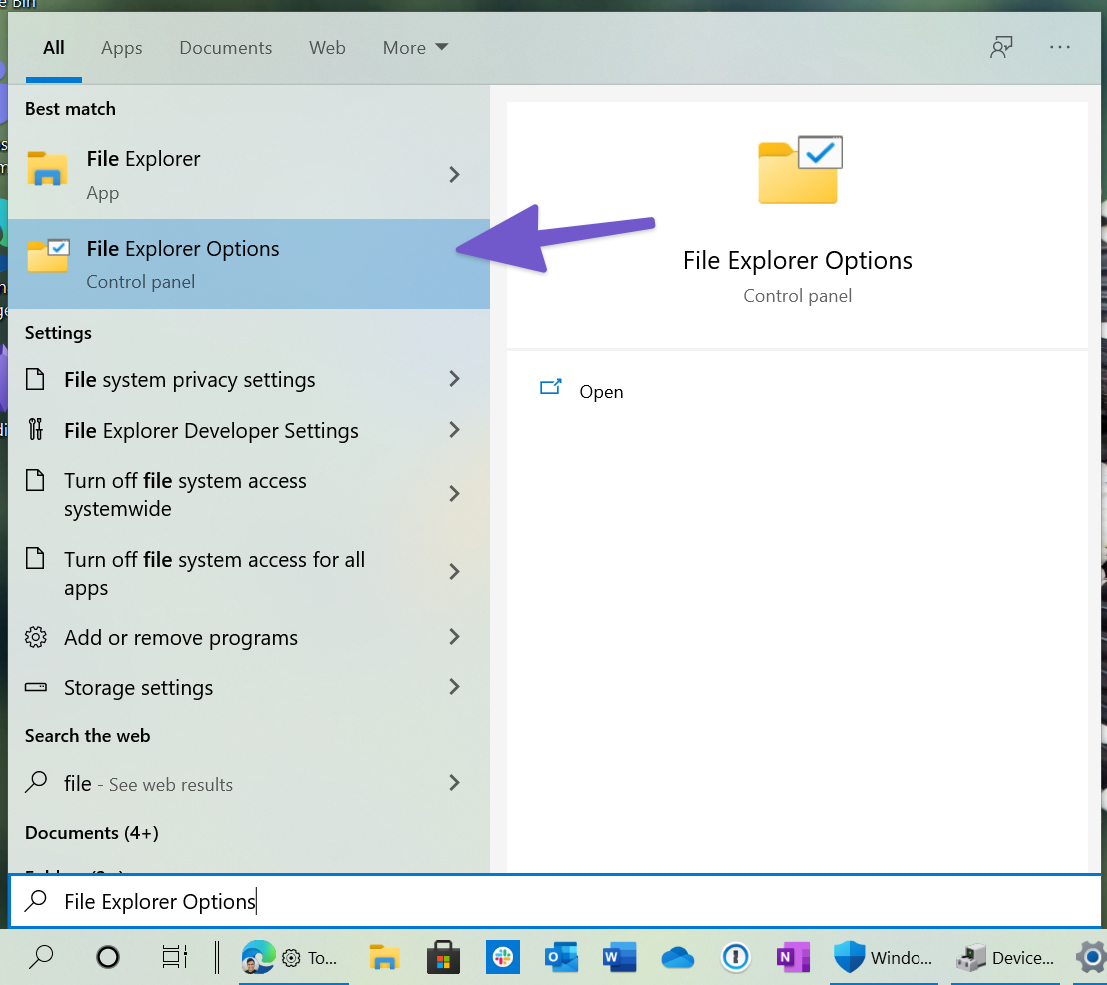
Task: Open Settings gear on taskbar edge
Action: [1091, 957]
